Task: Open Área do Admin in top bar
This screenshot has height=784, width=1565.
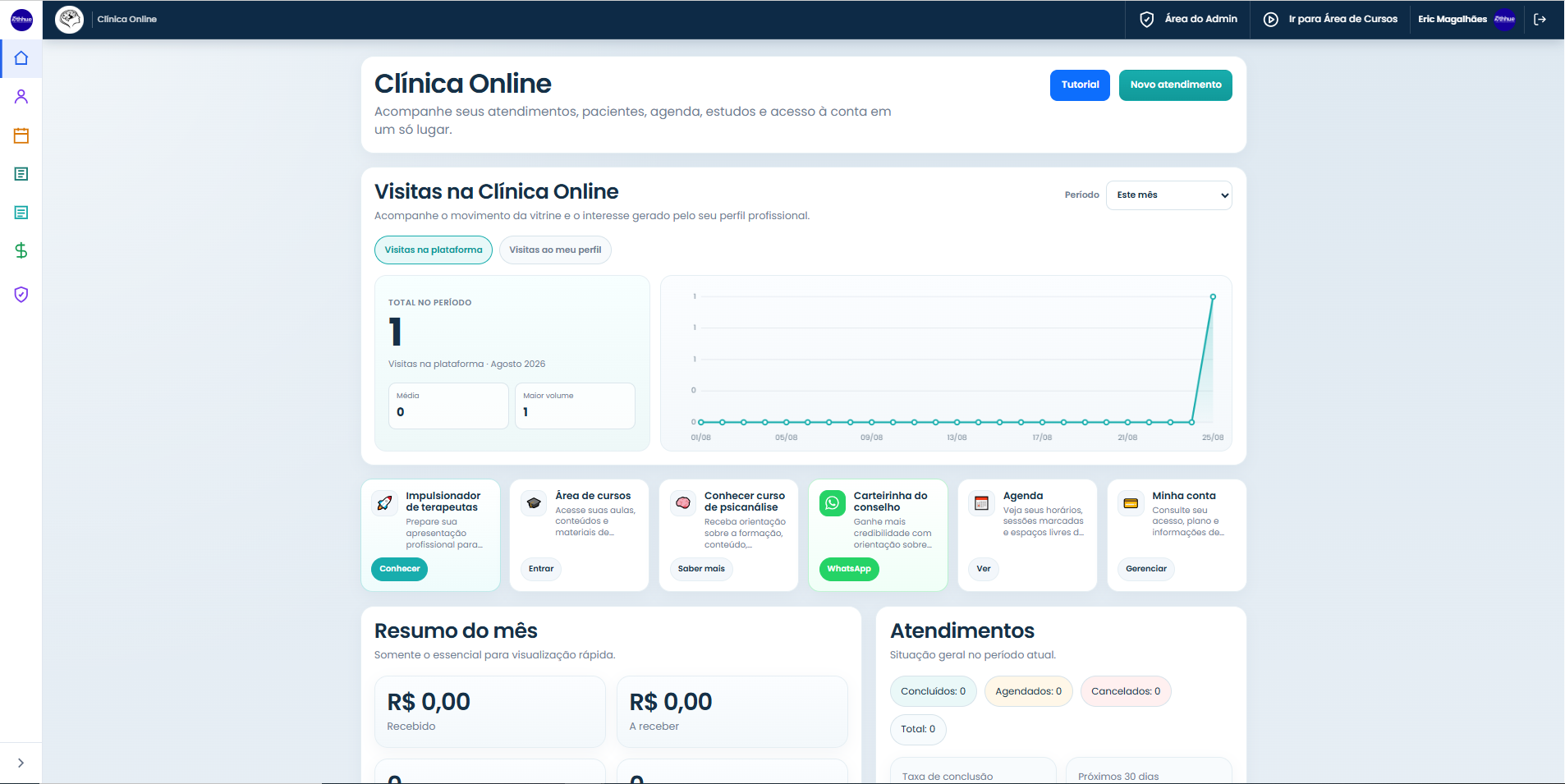Action: [x=1188, y=20]
